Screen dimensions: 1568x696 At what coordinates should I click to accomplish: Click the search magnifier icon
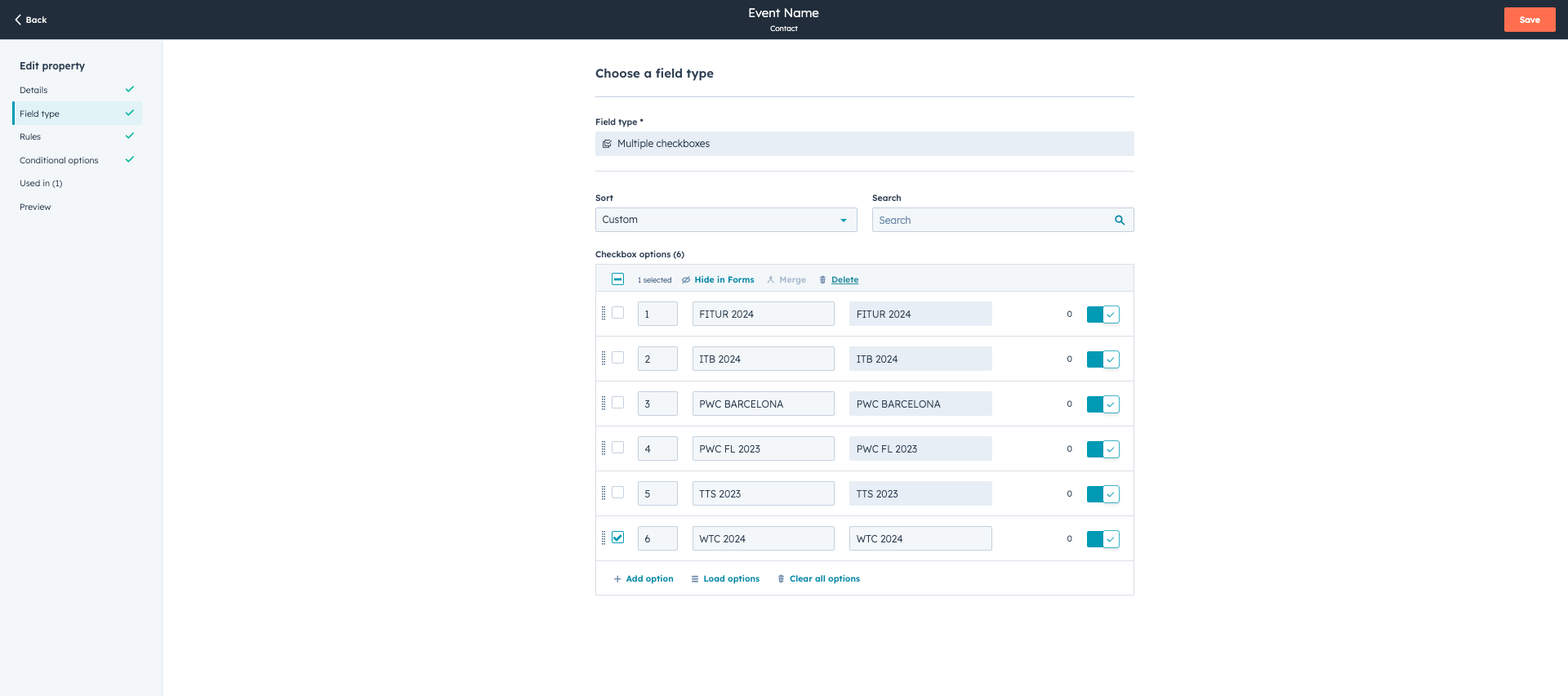pyautogui.click(x=1119, y=220)
